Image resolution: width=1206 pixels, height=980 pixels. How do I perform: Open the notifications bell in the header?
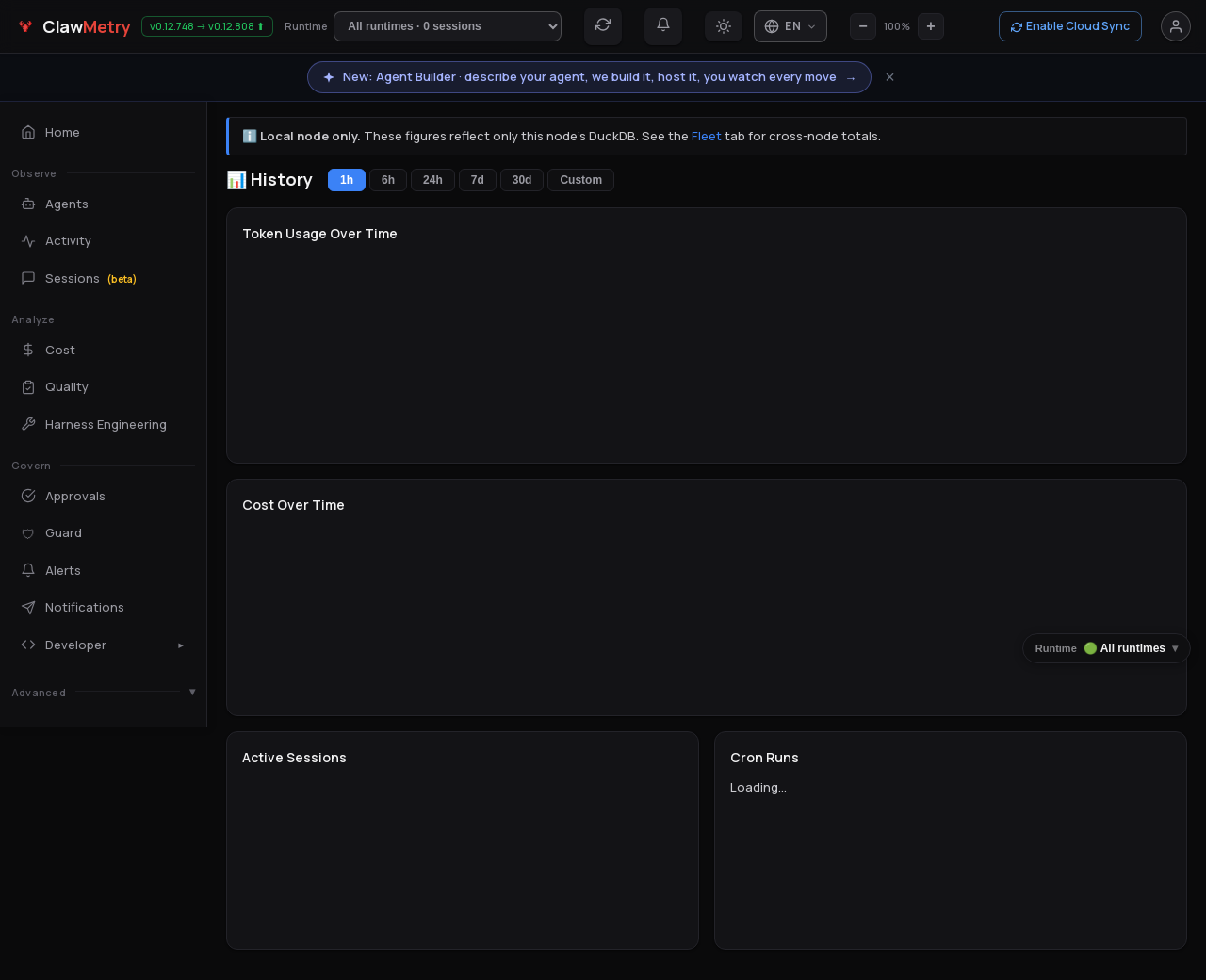pyautogui.click(x=663, y=25)
